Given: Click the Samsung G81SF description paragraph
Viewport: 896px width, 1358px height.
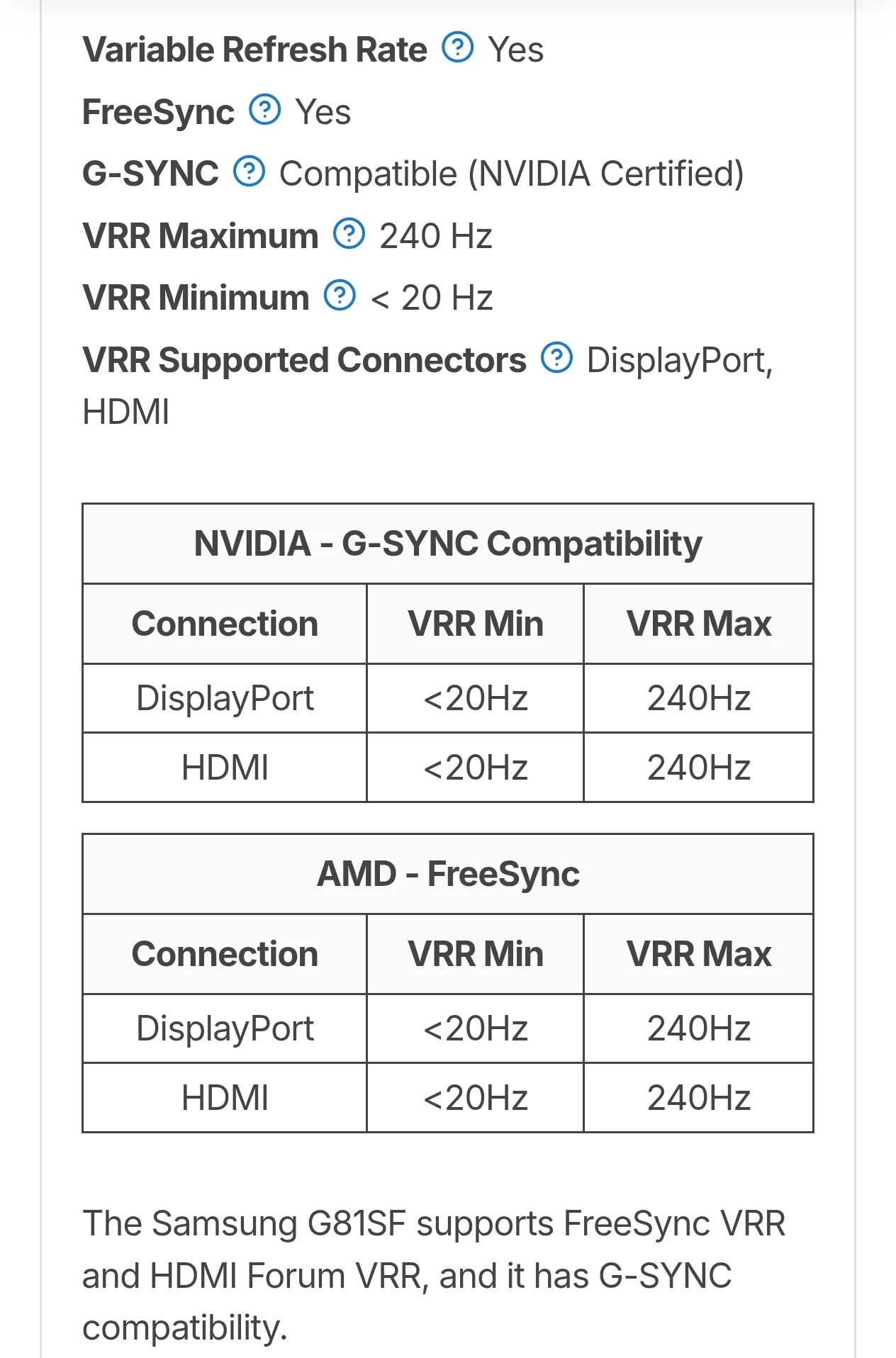Looking at the screenshot, I should coord(434,1275).
